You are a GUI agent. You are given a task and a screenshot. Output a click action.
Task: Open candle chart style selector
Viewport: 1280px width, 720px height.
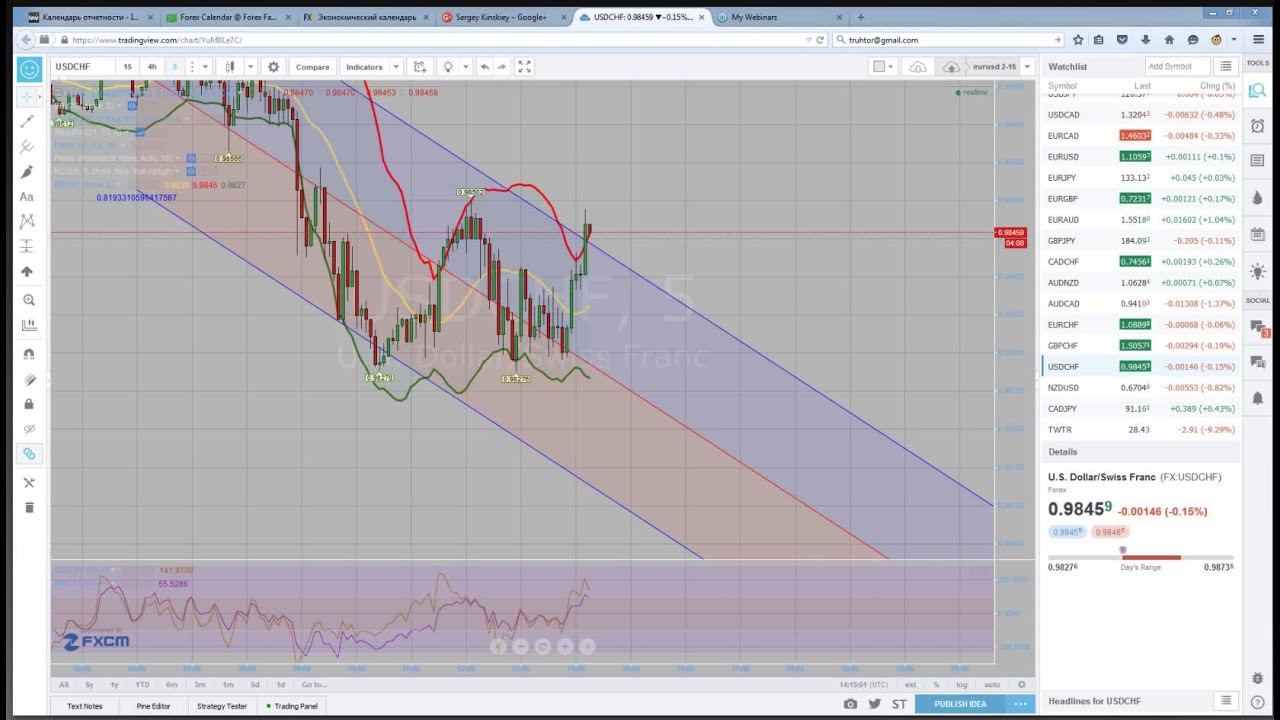[230, 67]
